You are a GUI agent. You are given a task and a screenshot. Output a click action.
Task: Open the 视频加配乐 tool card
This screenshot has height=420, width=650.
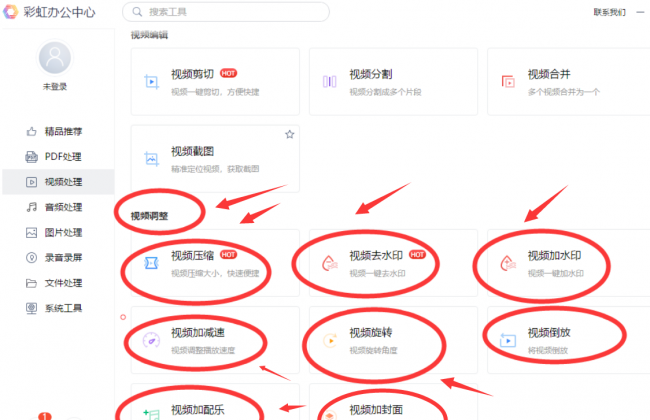[215, 402]
